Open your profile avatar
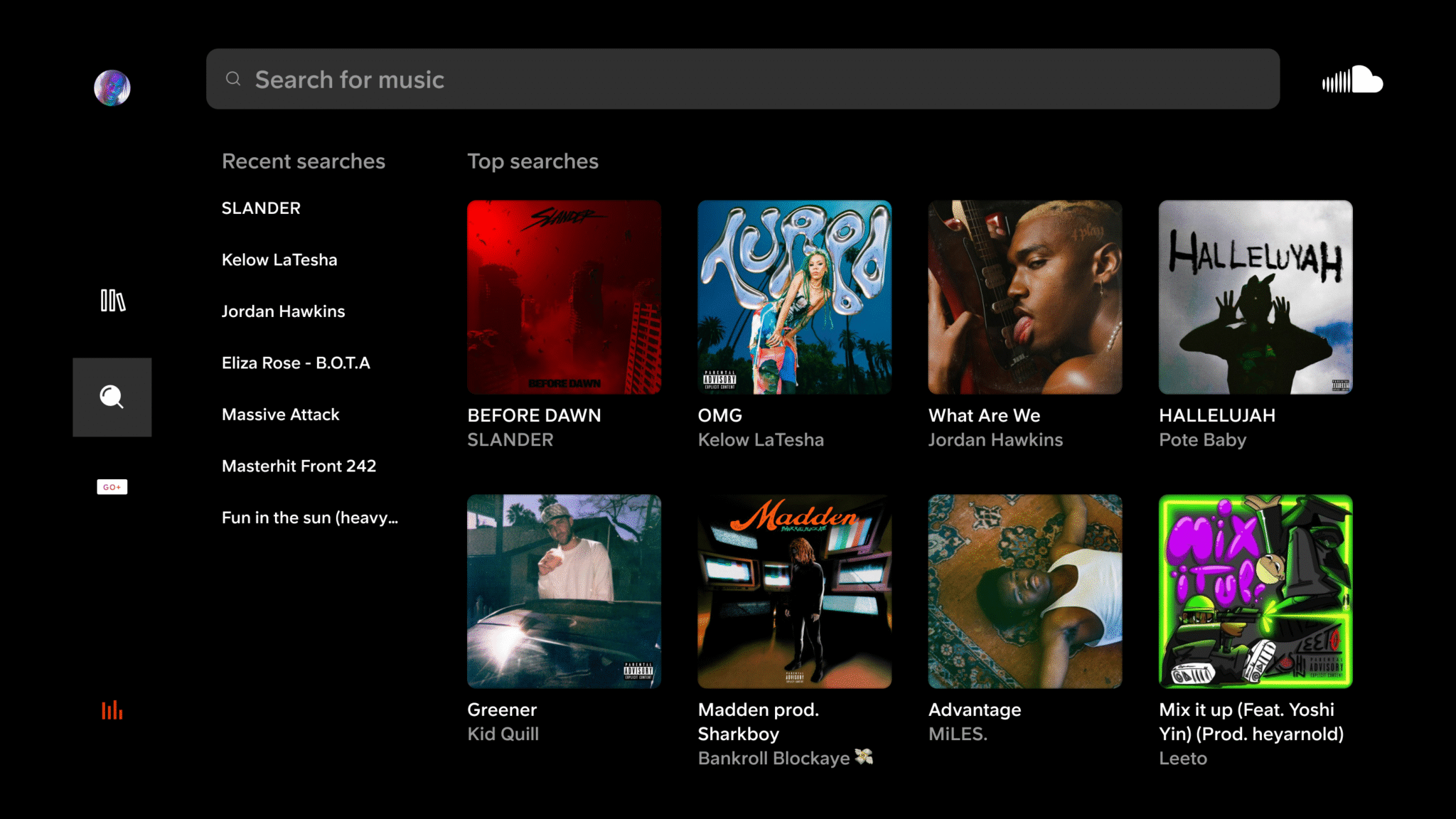The height and width of the screenshot is (819, 1456). [112, 87]
